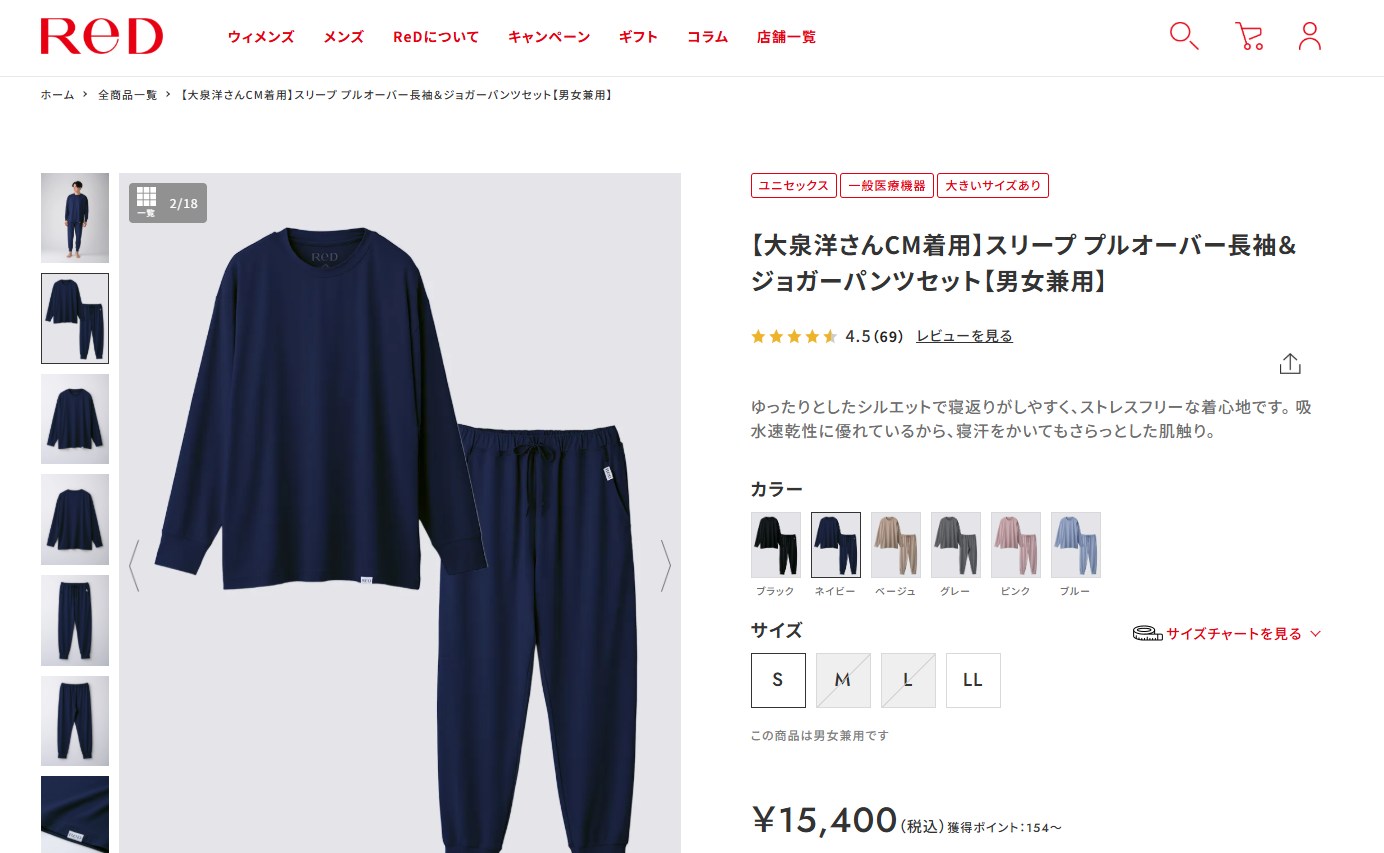The height and width of the screenshot is (853, 1384).
Task: Open the image grid list icon
Action: (x=146, y=202)
